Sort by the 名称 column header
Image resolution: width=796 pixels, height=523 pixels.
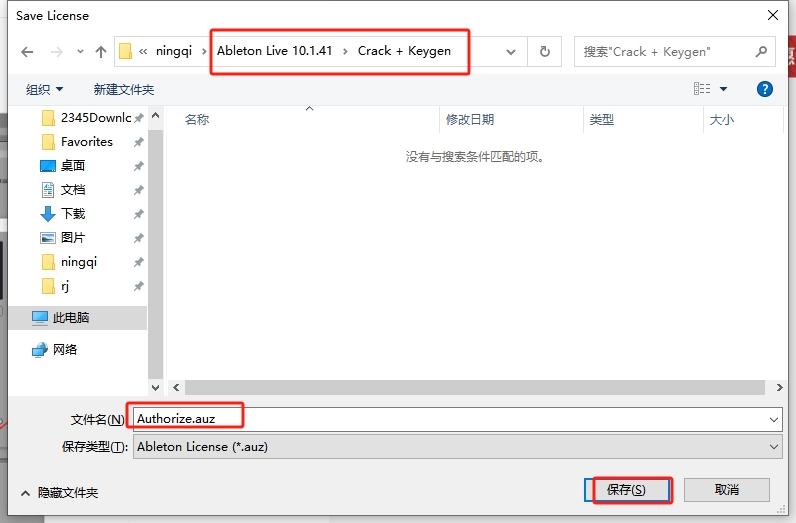coord(197,120)
